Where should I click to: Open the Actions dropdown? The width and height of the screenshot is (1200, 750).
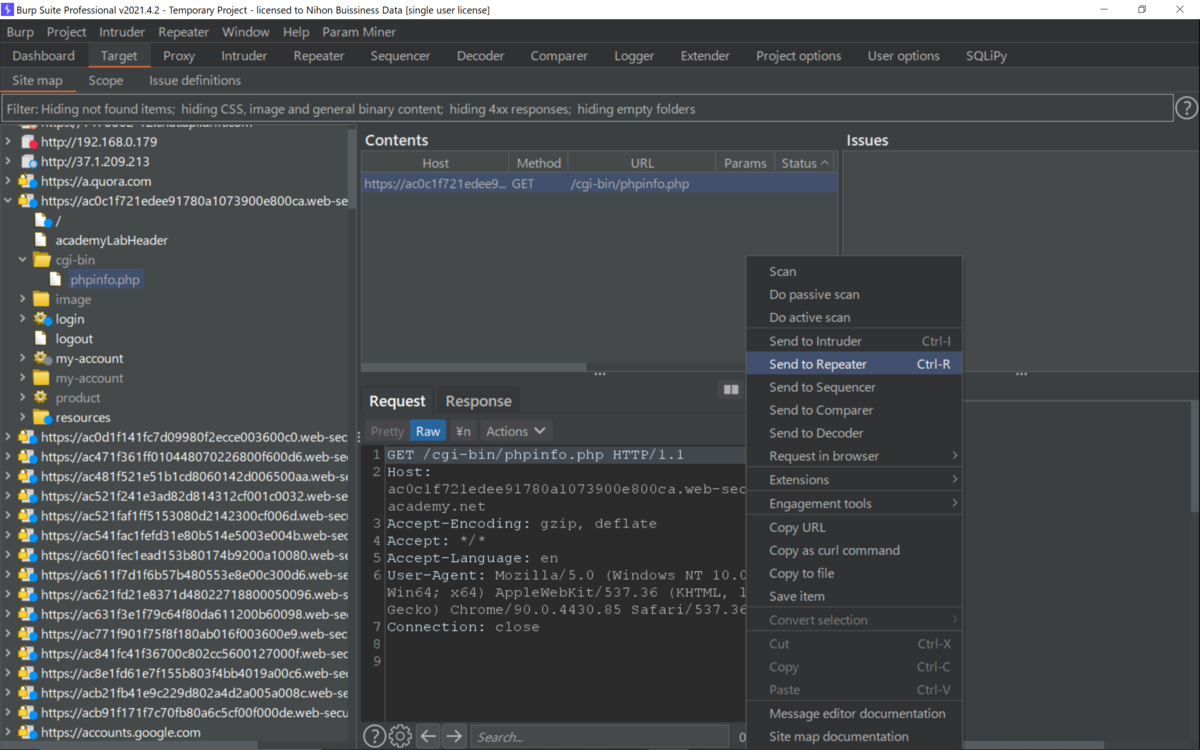click(515, 431)
